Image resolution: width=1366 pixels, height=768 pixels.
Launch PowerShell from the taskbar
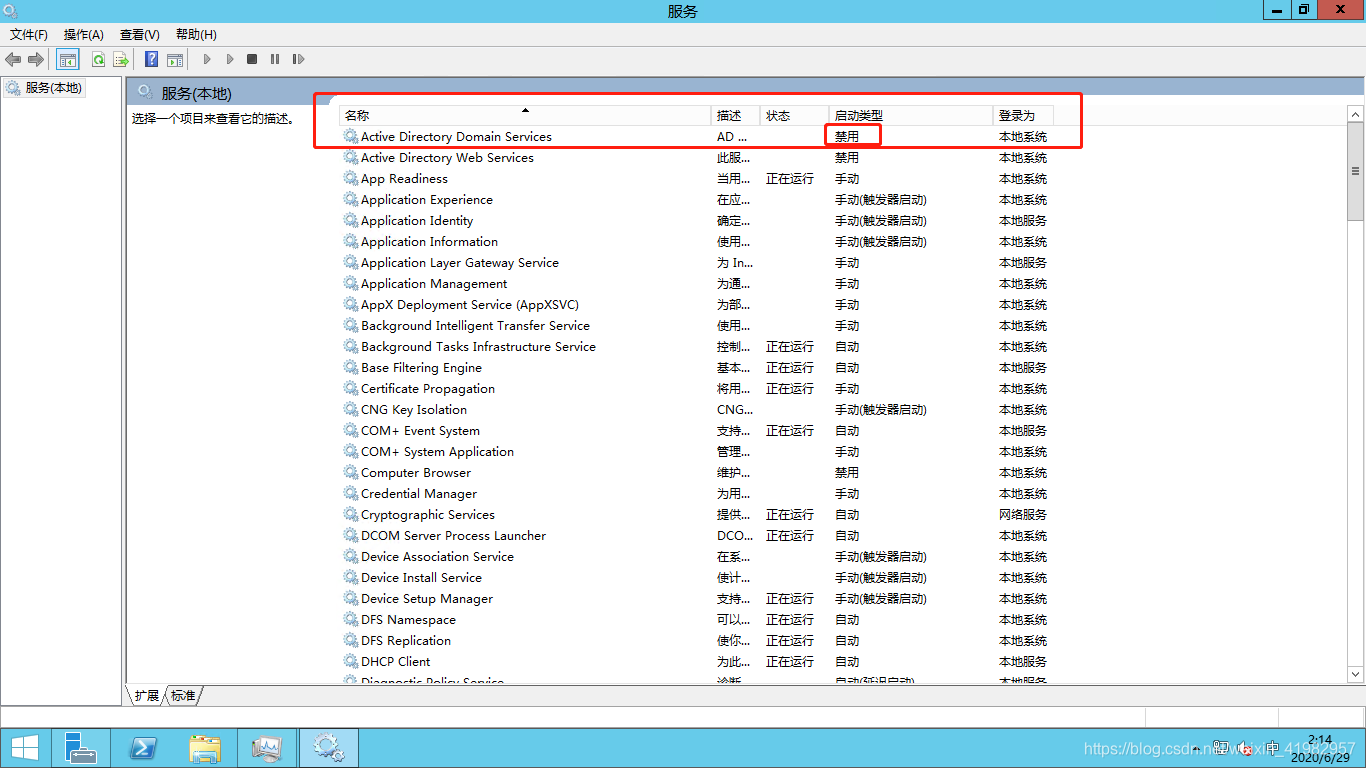[x=143, y=748]
